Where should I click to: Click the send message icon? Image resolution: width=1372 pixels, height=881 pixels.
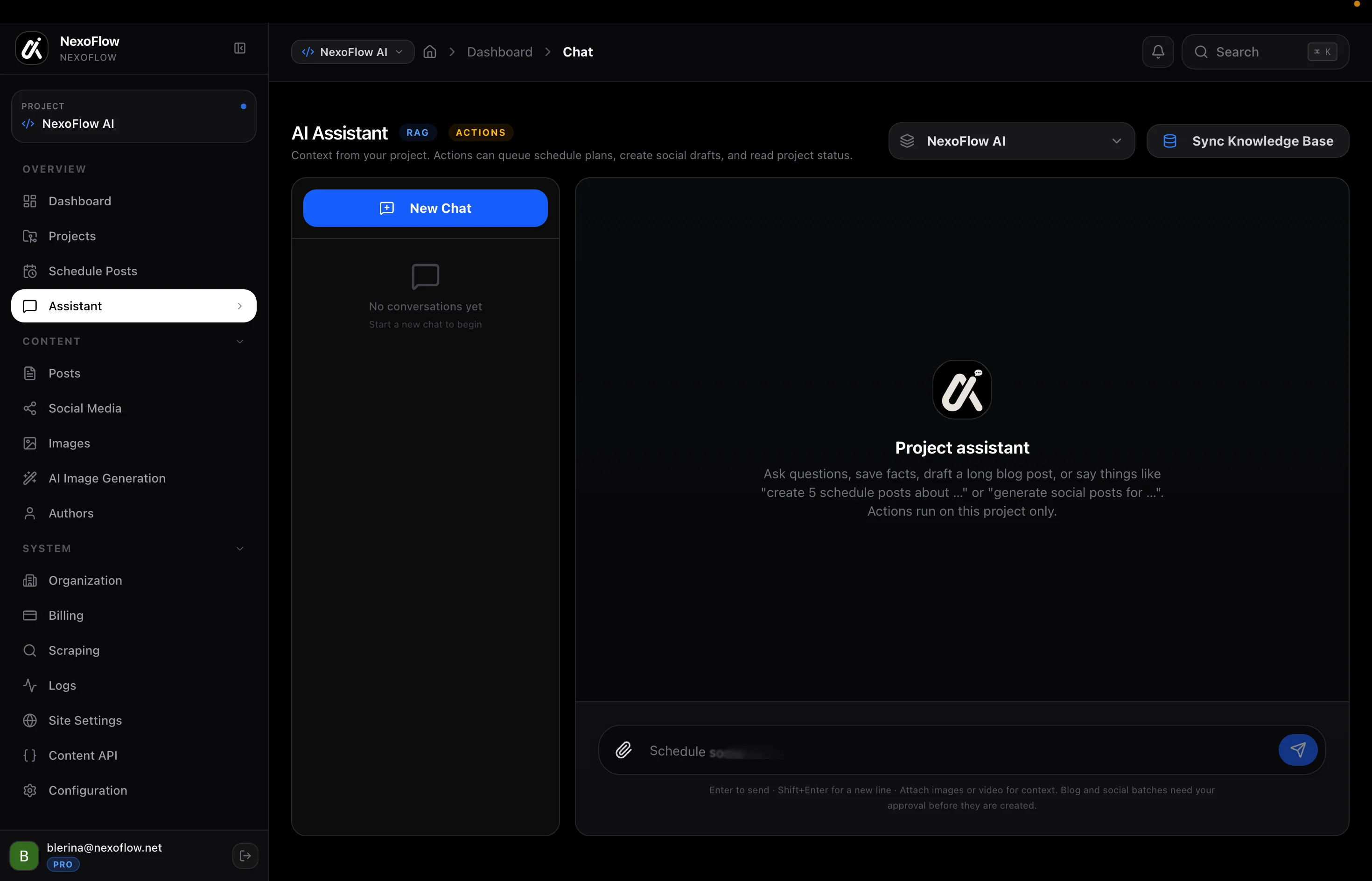(x=1298, y=749)
